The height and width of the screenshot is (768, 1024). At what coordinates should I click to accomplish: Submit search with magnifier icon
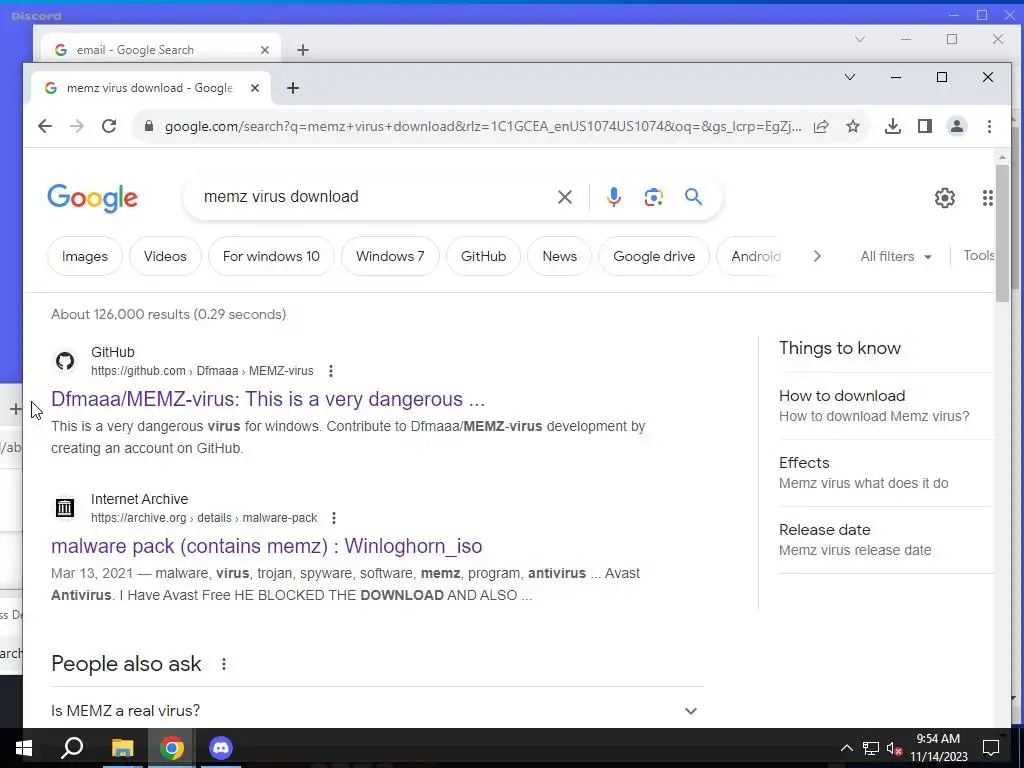coord(694,197)
